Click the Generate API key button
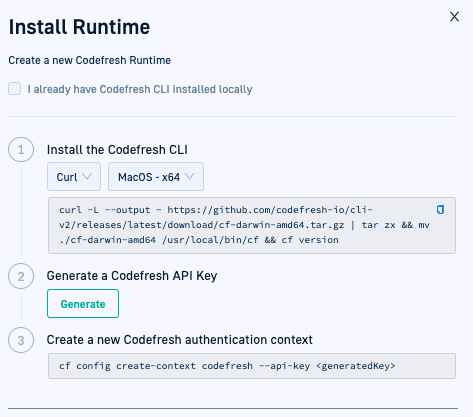 pyautogui.click(x=83, y=304)
